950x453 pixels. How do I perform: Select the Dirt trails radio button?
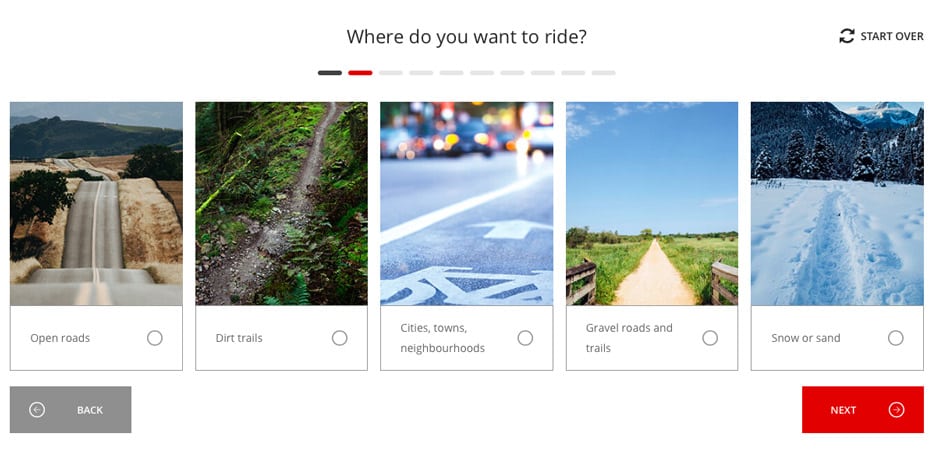tap(339, 338)
